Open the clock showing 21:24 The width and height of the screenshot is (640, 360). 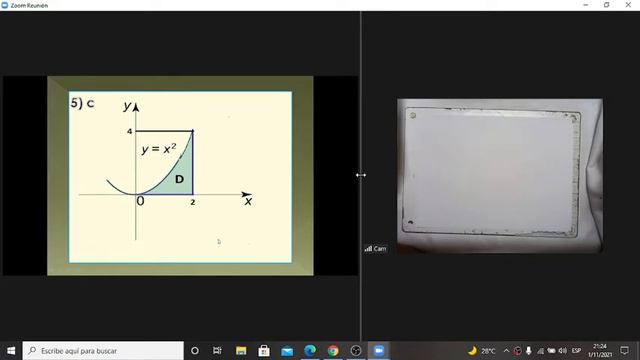600,351
